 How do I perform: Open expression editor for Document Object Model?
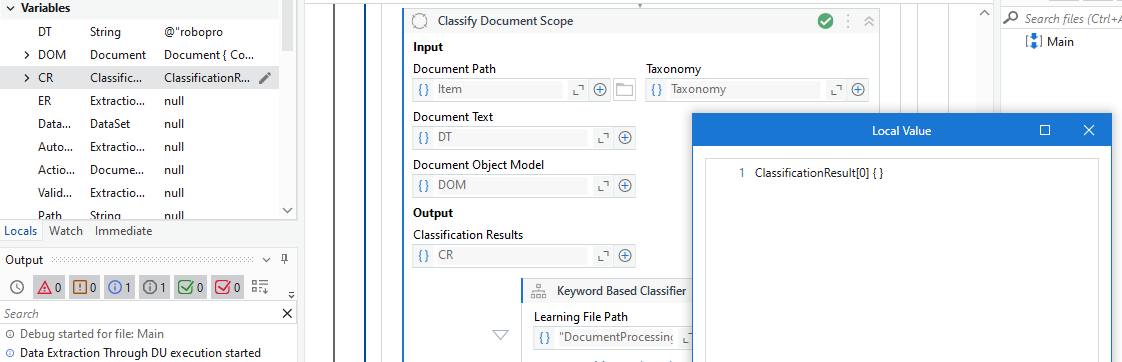[x=603, y=185]
